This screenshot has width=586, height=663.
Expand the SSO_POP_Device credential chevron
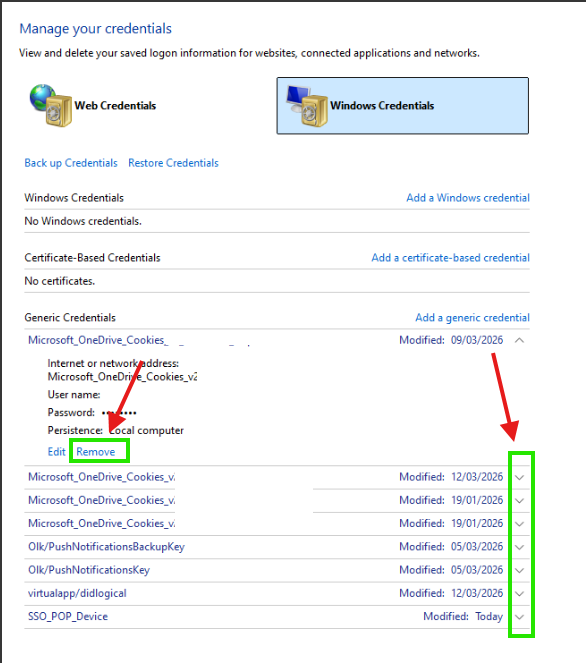(520, 617)
